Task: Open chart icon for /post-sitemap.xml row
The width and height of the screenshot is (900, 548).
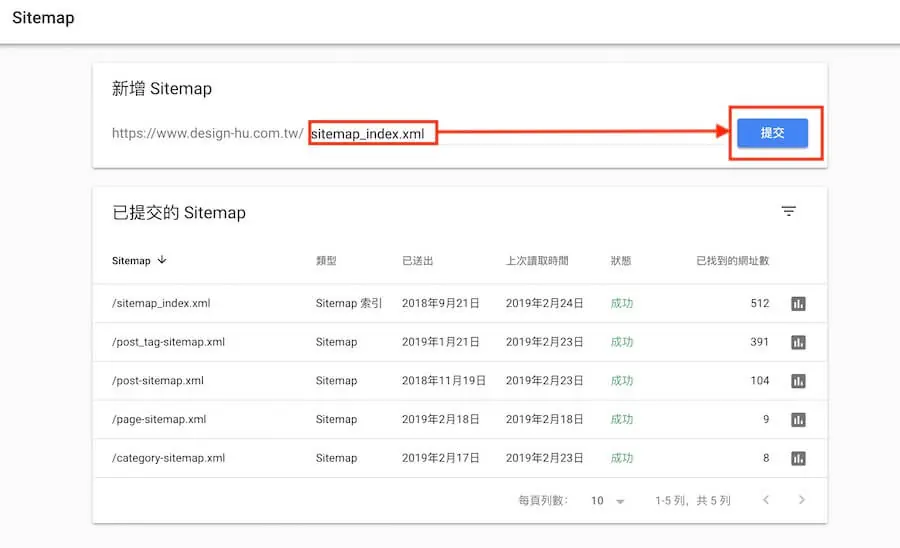Action: (x=798, y=381)
